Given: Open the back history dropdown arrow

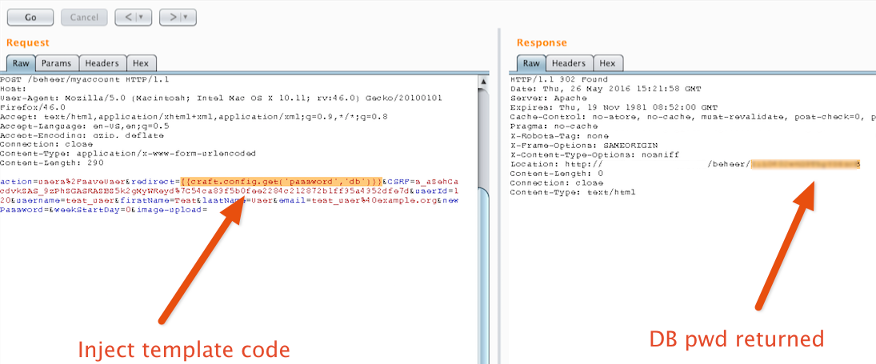Looking at the screenshot, I should pos(142,17).
